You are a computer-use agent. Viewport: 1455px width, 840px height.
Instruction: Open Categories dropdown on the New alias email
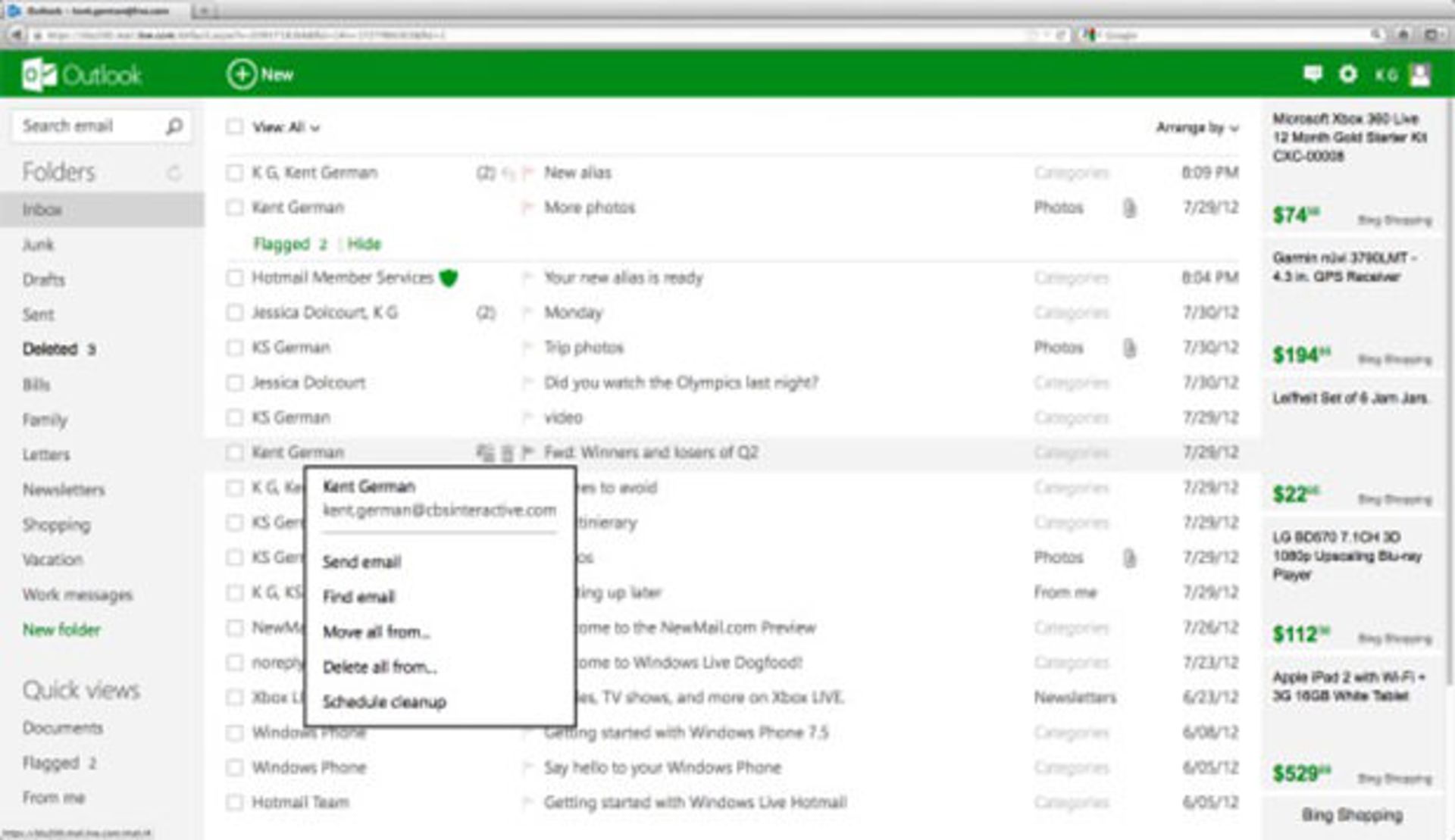pyautogui.click(x=1070, y=173)
